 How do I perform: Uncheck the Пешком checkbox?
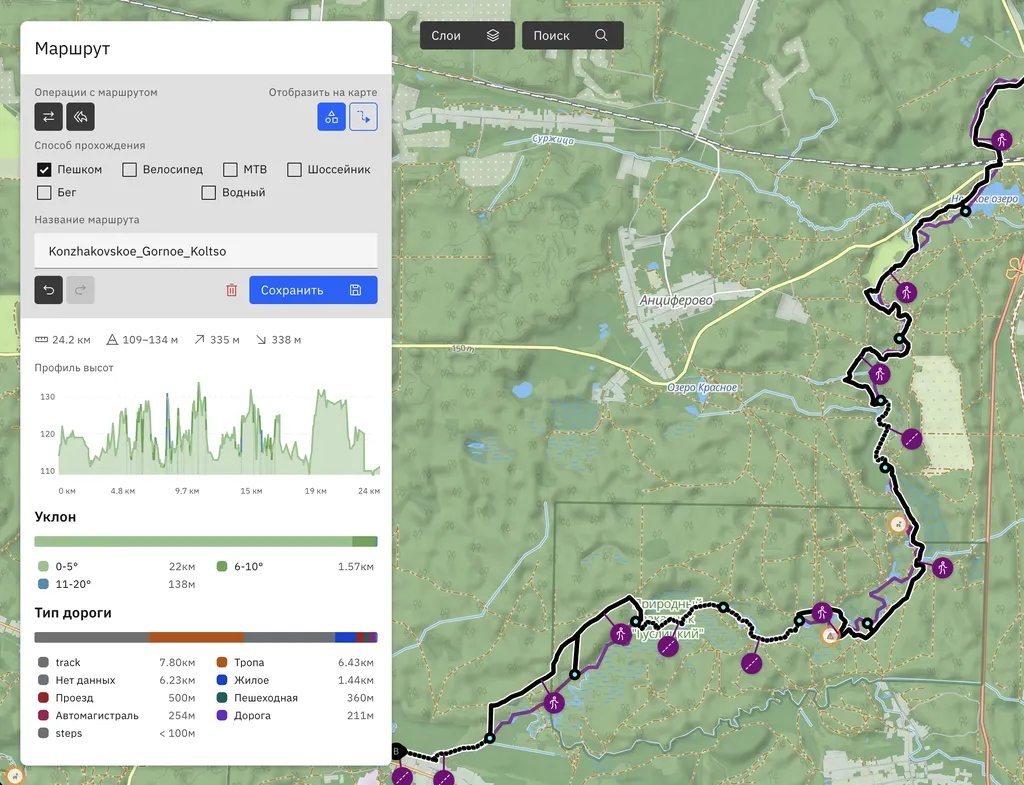(x=44, y=170)
